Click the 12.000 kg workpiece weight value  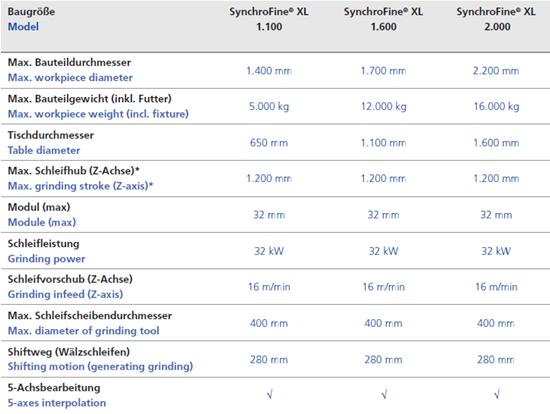384,106
